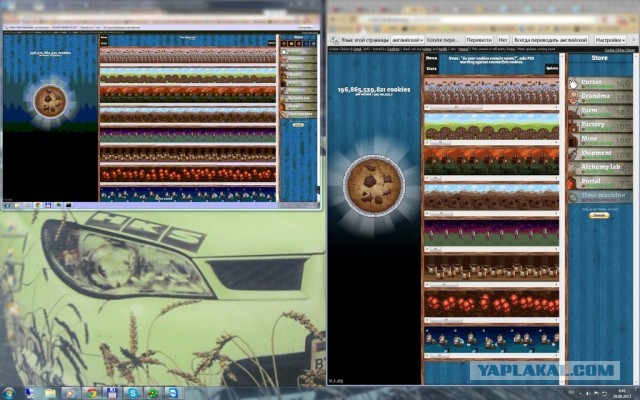Open the media player taskbar icon

click(71, 393)
